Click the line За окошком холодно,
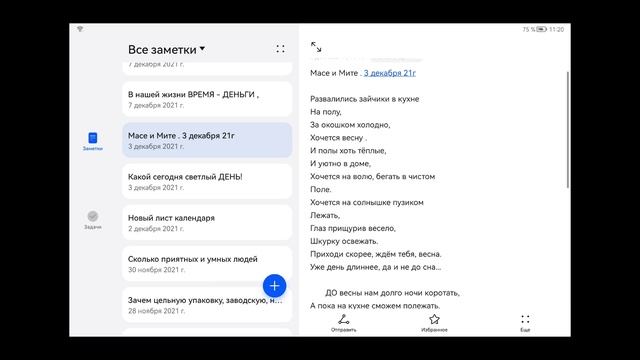 point(350,125)
